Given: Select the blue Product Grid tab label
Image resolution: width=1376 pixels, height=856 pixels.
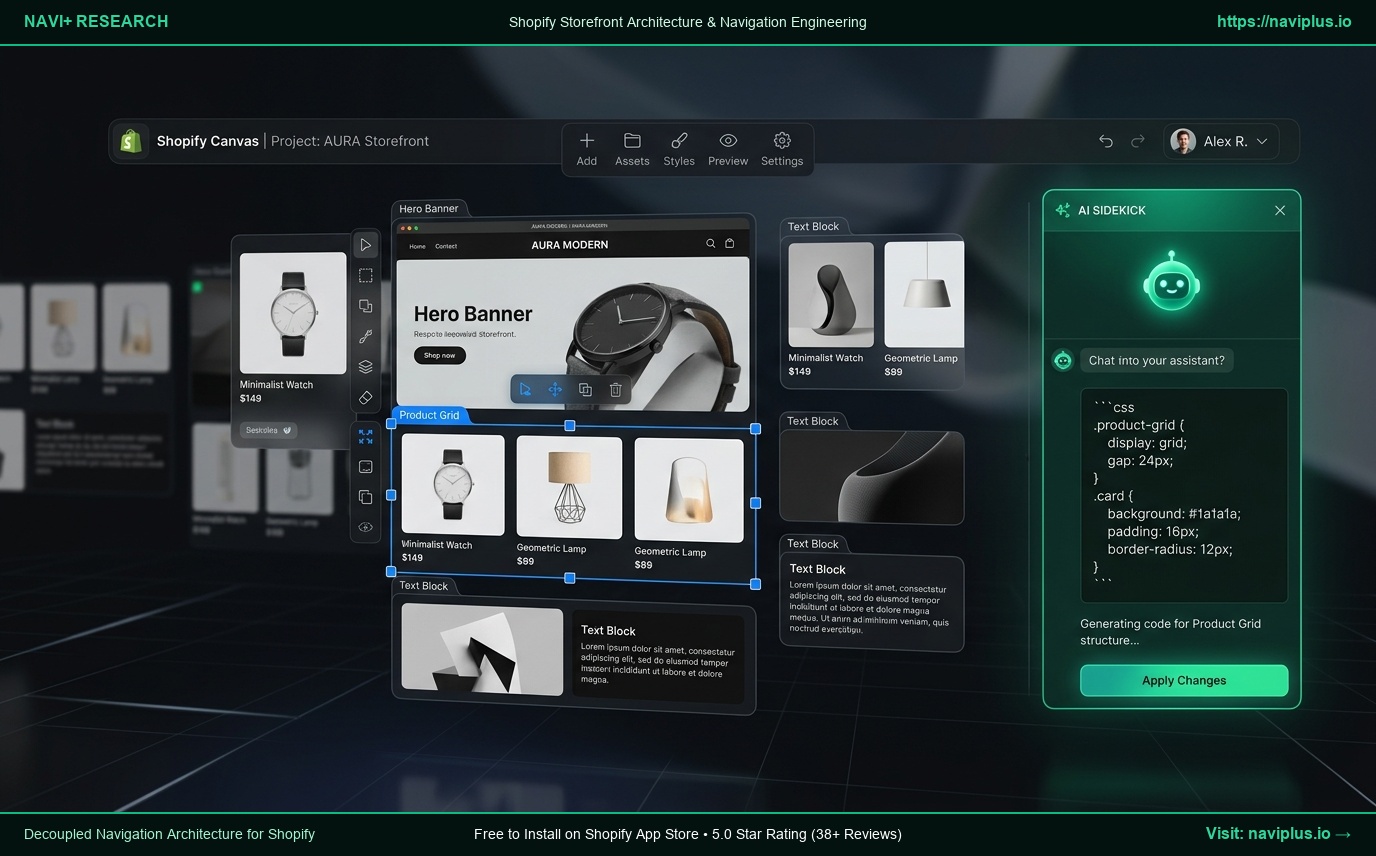Looking at the screenshot, I should [430, 415].
